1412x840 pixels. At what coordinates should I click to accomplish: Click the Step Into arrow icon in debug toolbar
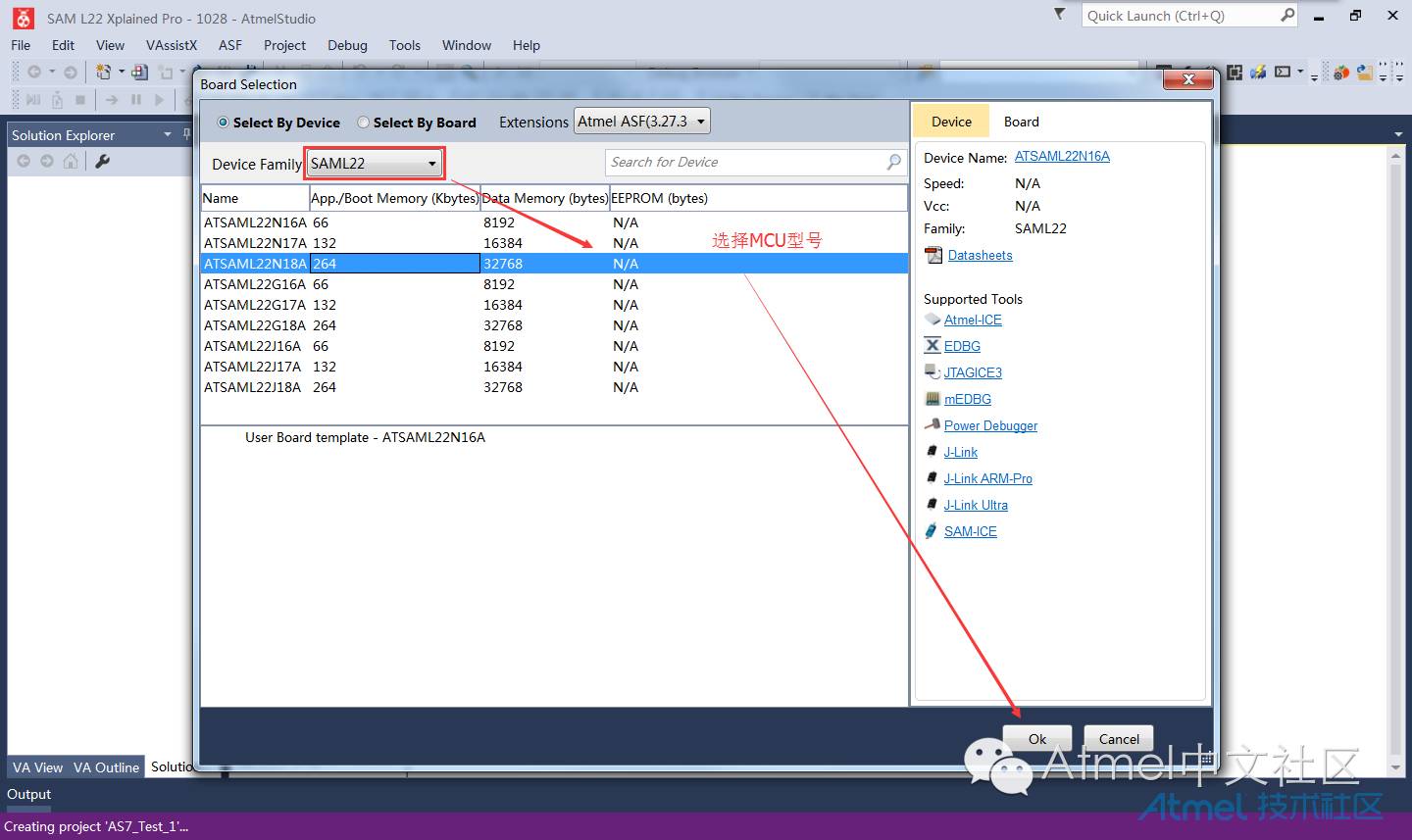111,99
